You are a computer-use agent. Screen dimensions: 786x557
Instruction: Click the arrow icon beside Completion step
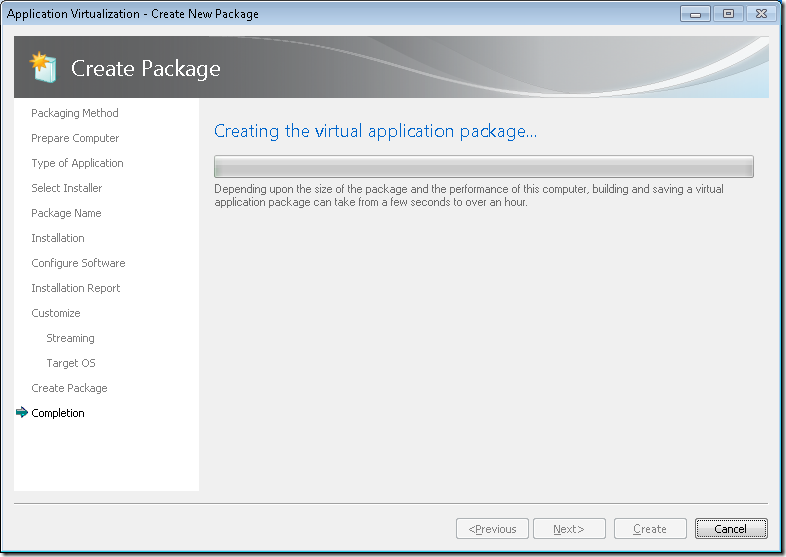click(22, 413)
